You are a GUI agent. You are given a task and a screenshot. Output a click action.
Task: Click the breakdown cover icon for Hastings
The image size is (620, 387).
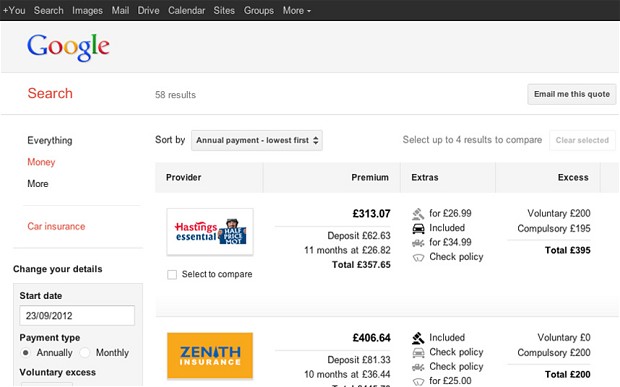point(418,242)
